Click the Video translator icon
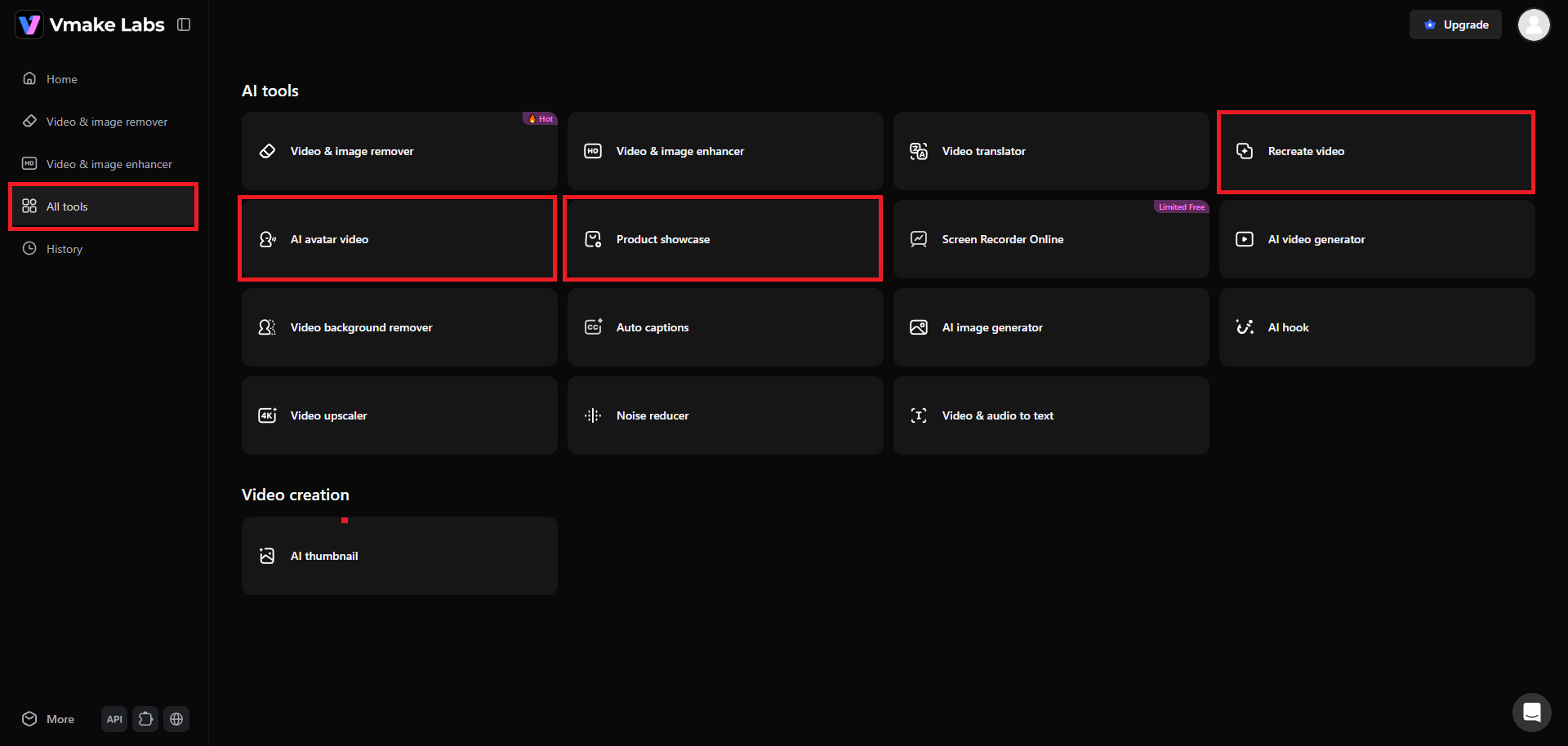 pyautogui.click(x=919, y=151)
